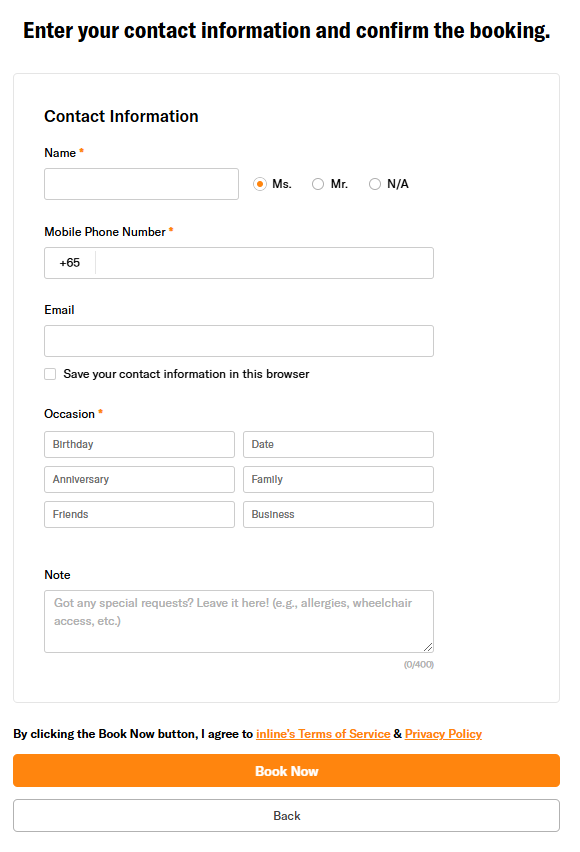Click the "Contact Information" heading
Image resolution: width=580 pixels, height=852 pixels.
(x=121, y=116)
